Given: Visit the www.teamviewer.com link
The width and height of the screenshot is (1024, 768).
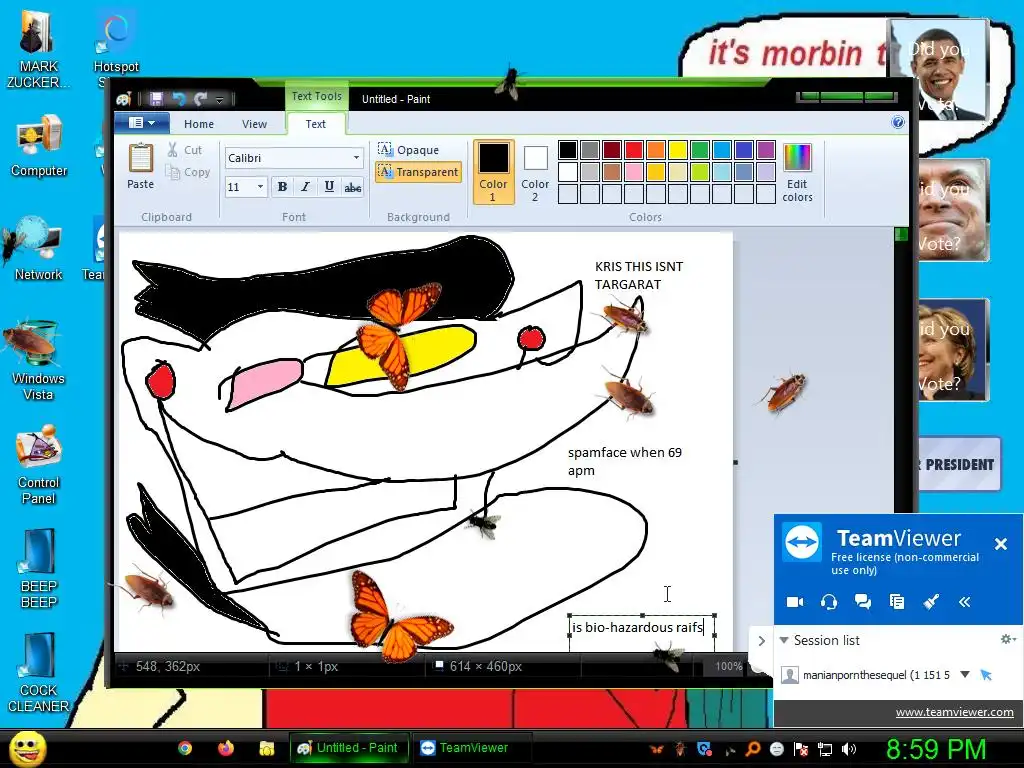Looking at the screenshot, I should tap(954, 712).
